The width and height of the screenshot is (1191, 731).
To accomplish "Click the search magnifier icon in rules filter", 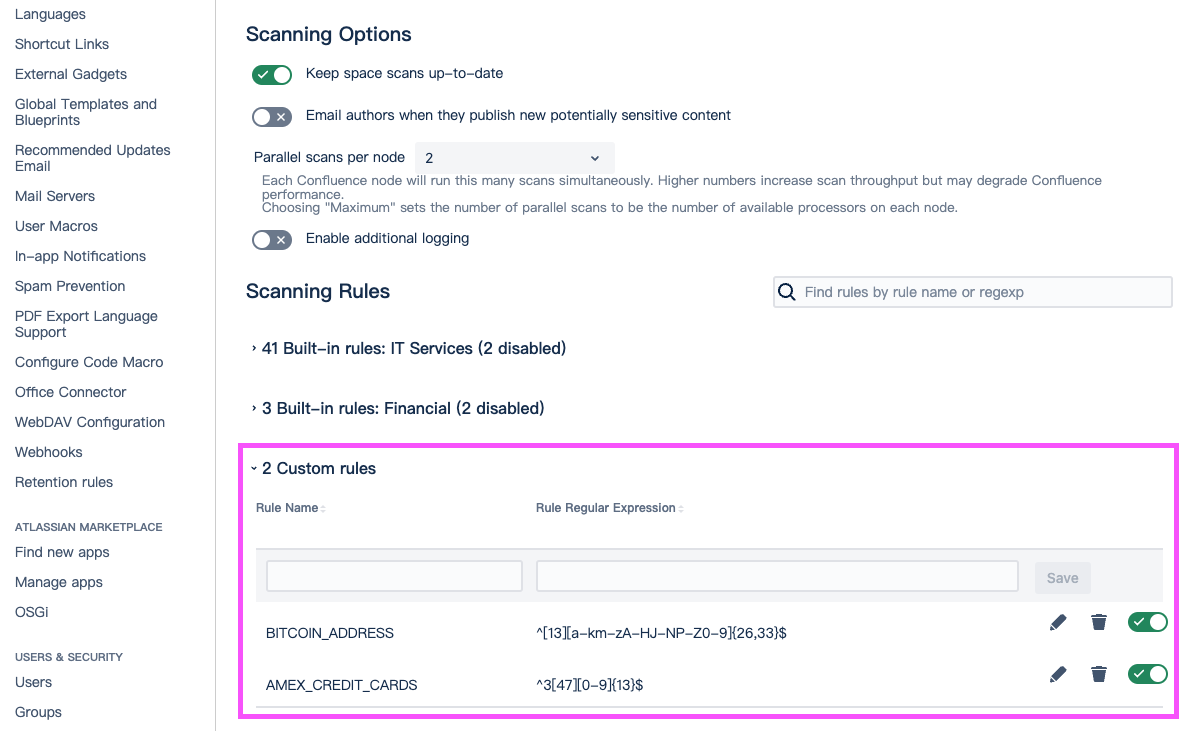I will pos(787,292).
